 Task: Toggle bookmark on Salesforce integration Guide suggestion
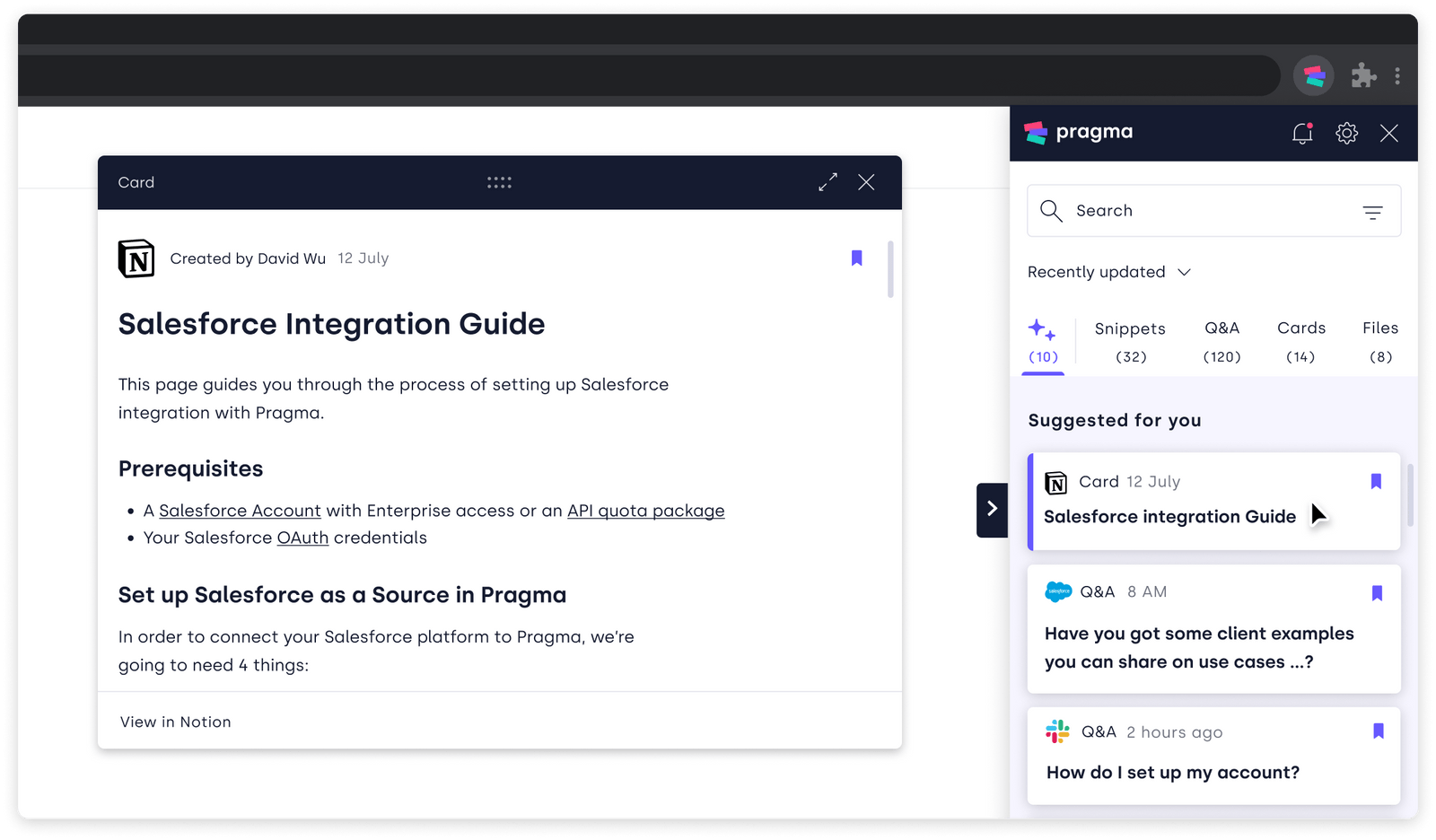[1376, 482]
